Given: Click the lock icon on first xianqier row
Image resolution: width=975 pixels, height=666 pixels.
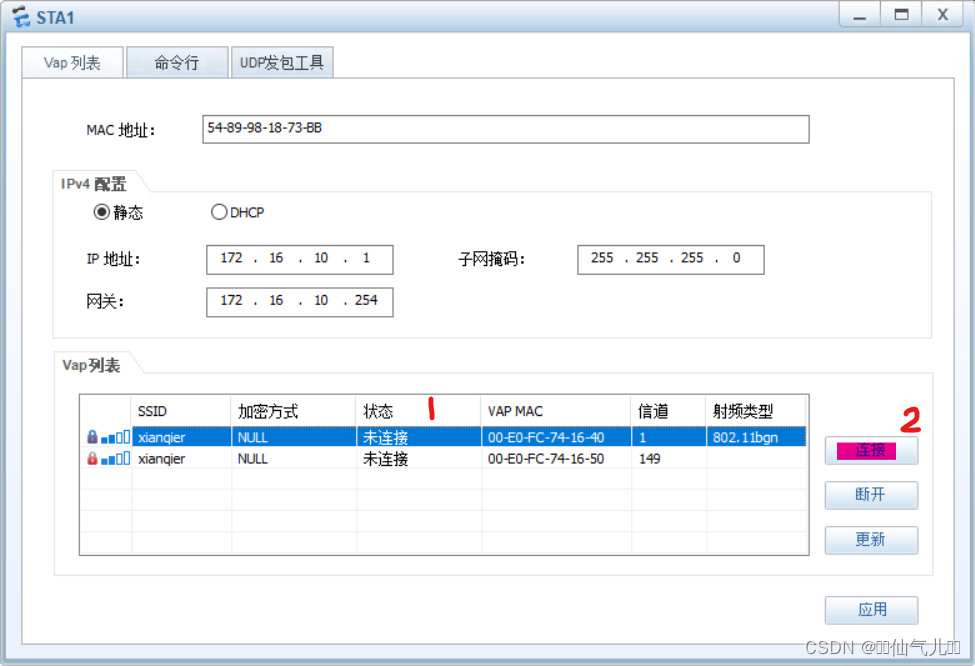Looking at the screenshot, I should pyautogui.click(x=92, y=436).
